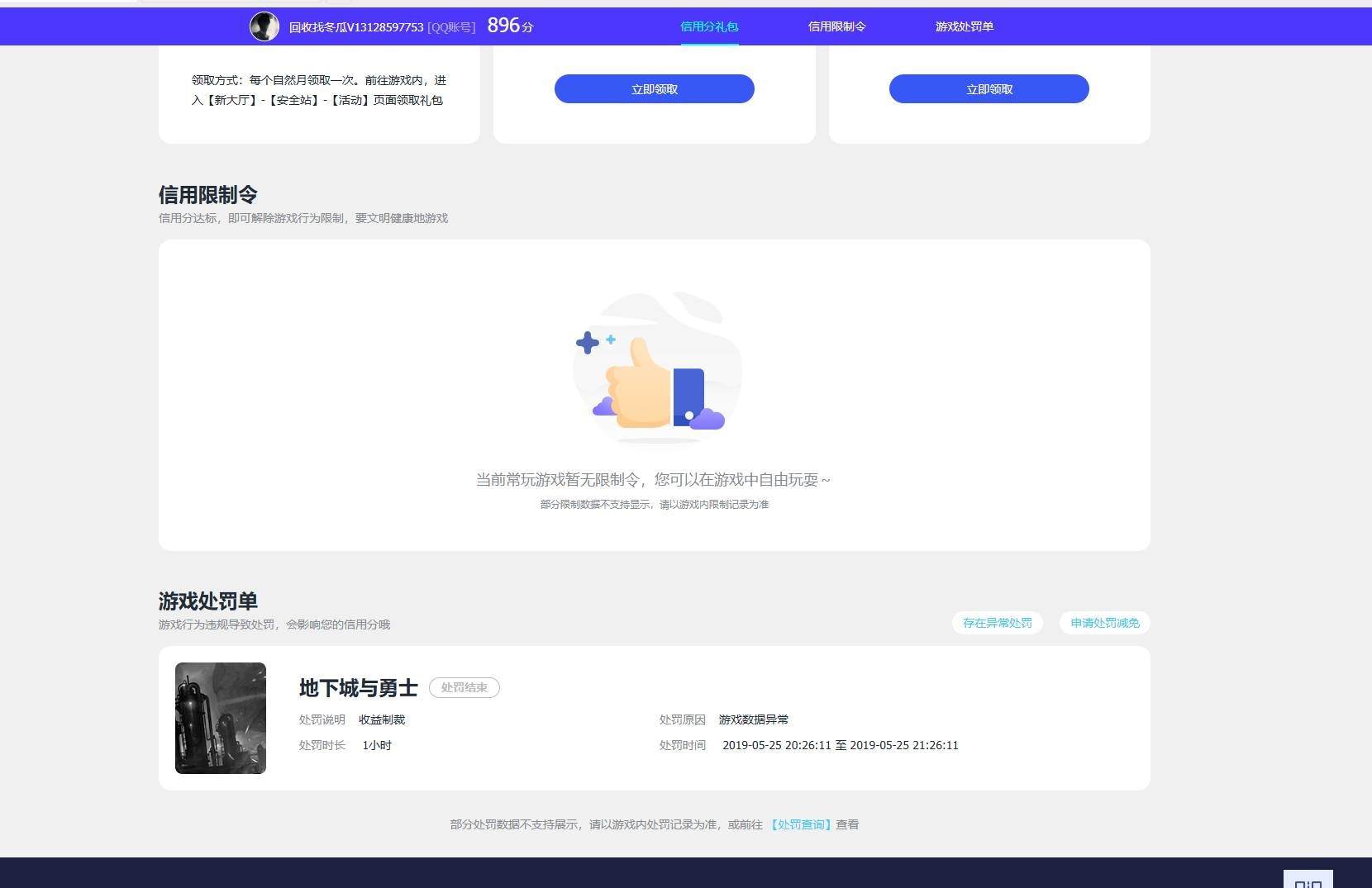1372x888 pixels.
Task: Click the user avatar in header
Action: 264,26
